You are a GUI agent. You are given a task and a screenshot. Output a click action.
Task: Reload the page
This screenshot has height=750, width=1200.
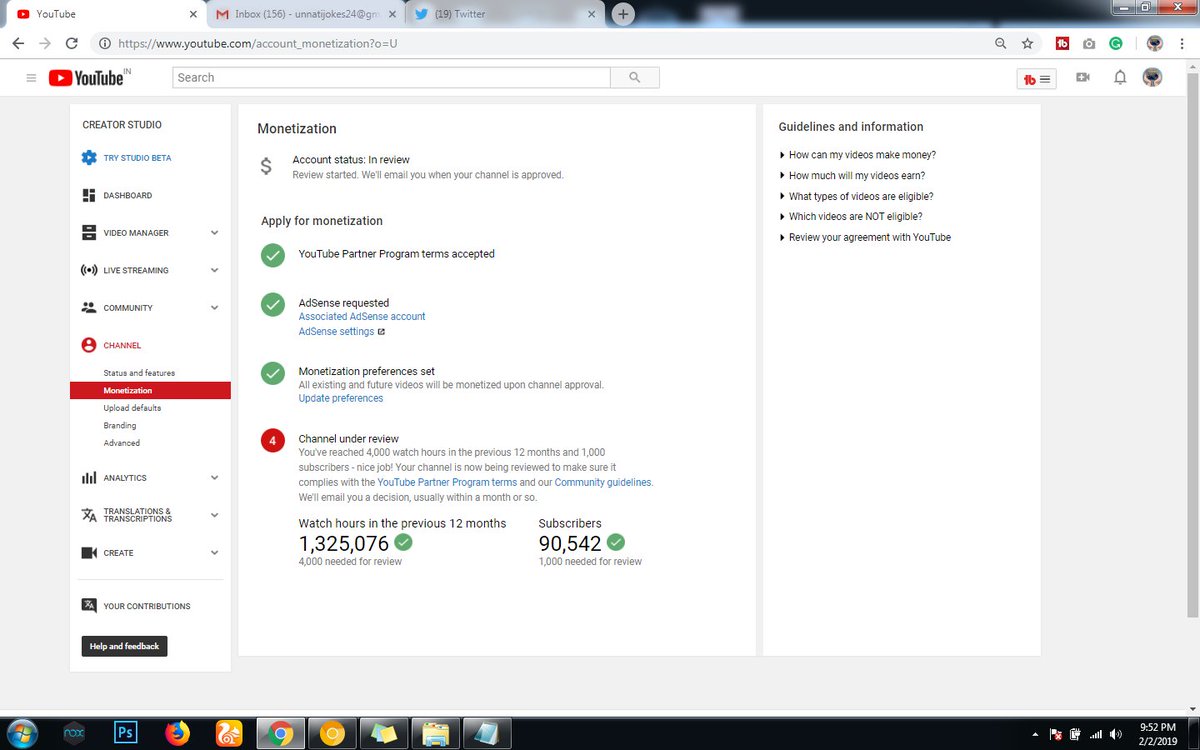pyautogui.click(x=71, y=44)
